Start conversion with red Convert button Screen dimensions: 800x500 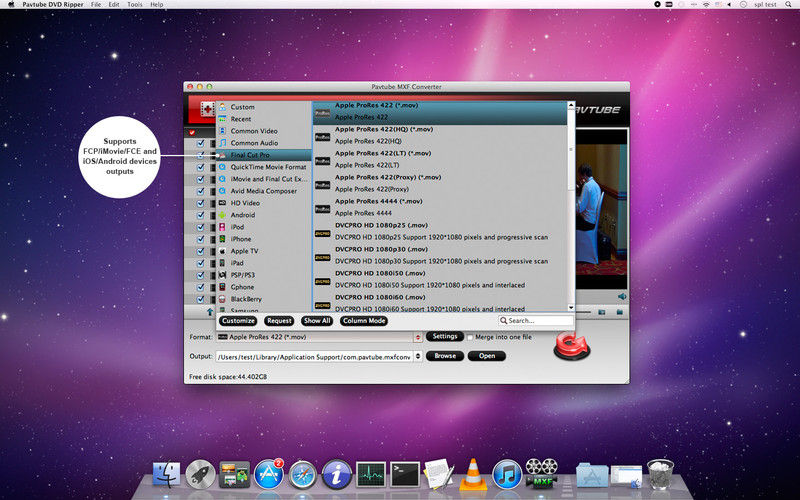(x=572, y=346)
